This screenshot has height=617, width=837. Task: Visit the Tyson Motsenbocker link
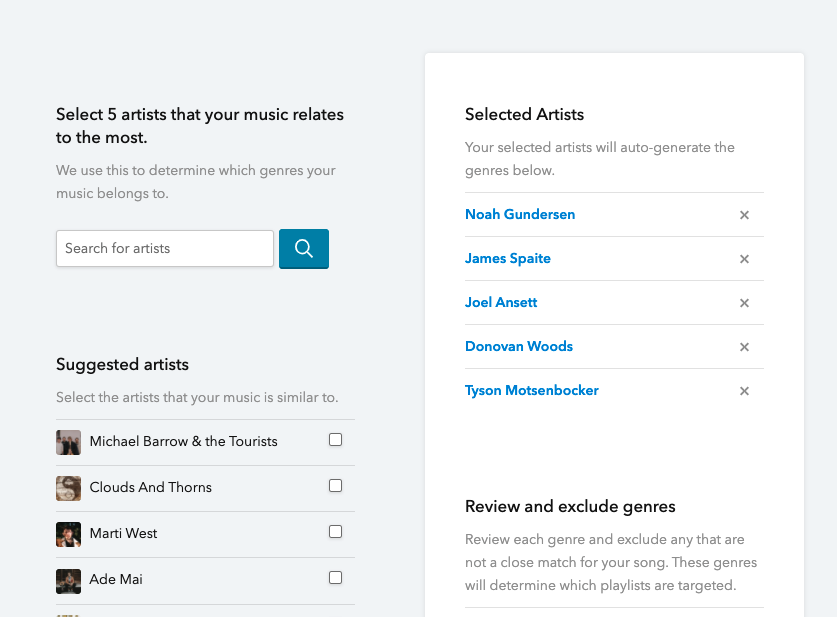point(532,391)
